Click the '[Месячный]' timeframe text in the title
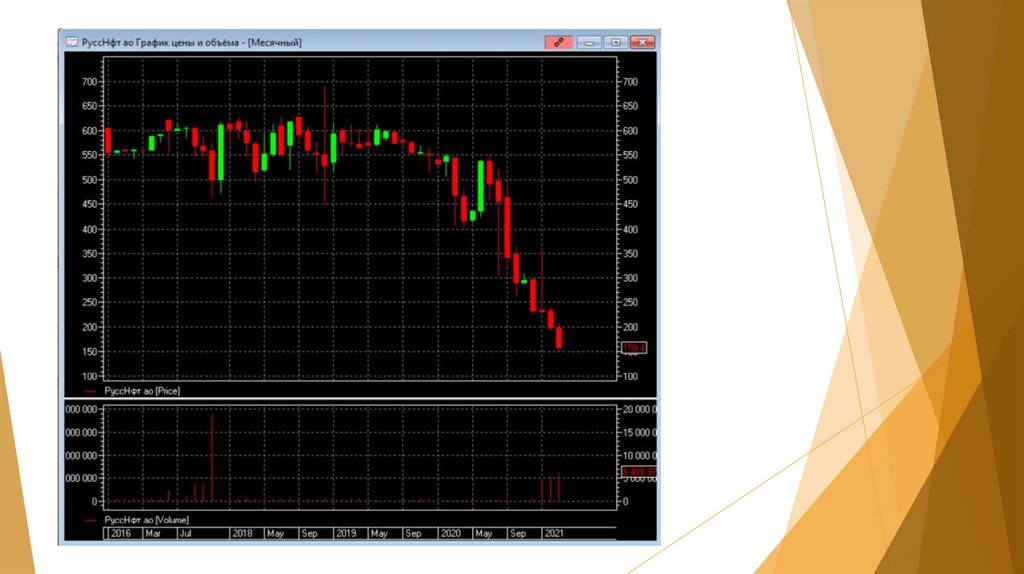This screenshot has height=574, width=1024. (275, 42)
